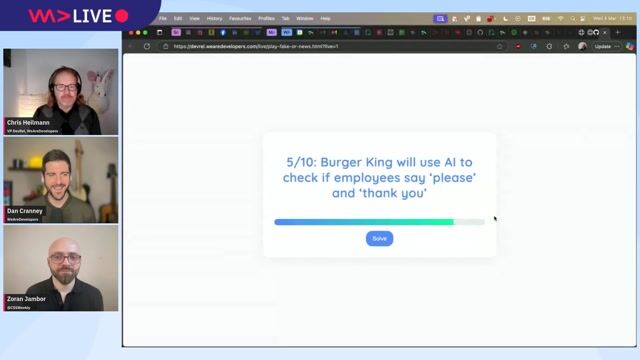
Task: Click the Solve button
Action: tap(379, 239)
